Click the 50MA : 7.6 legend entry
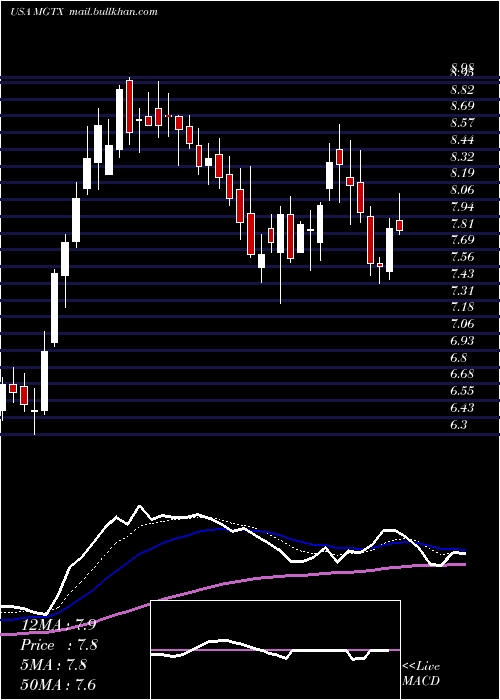This screenshot has height=700, width=500. pos(58,684)
